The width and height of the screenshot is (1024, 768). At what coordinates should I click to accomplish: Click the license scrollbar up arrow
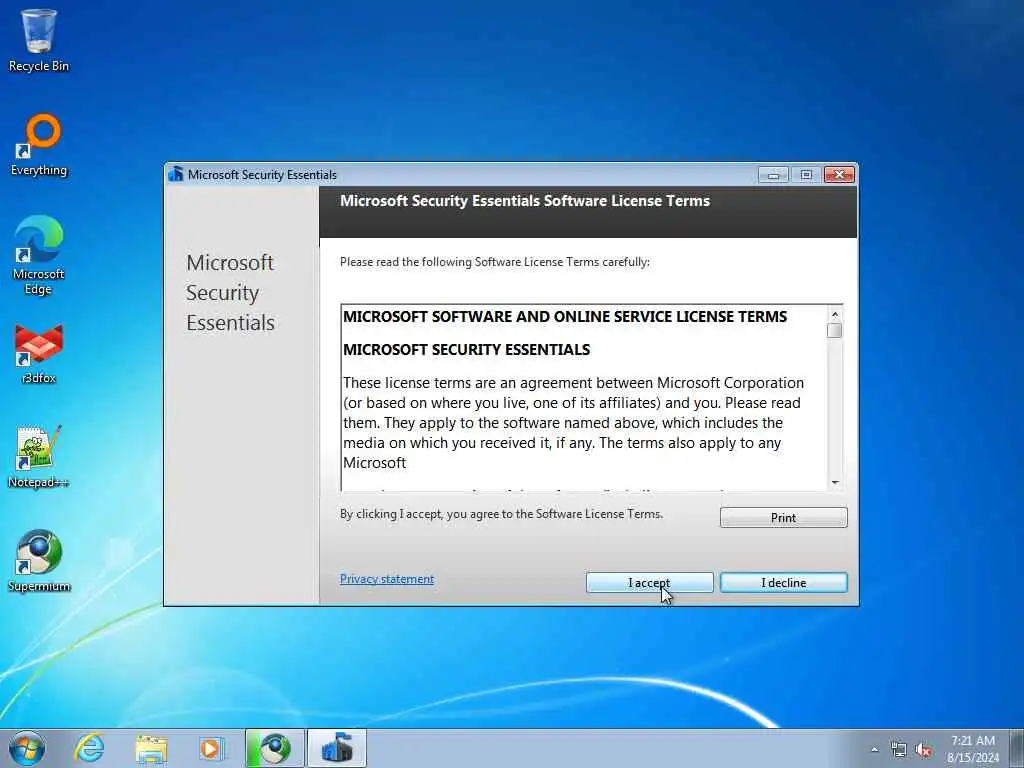tap(834, 314)
